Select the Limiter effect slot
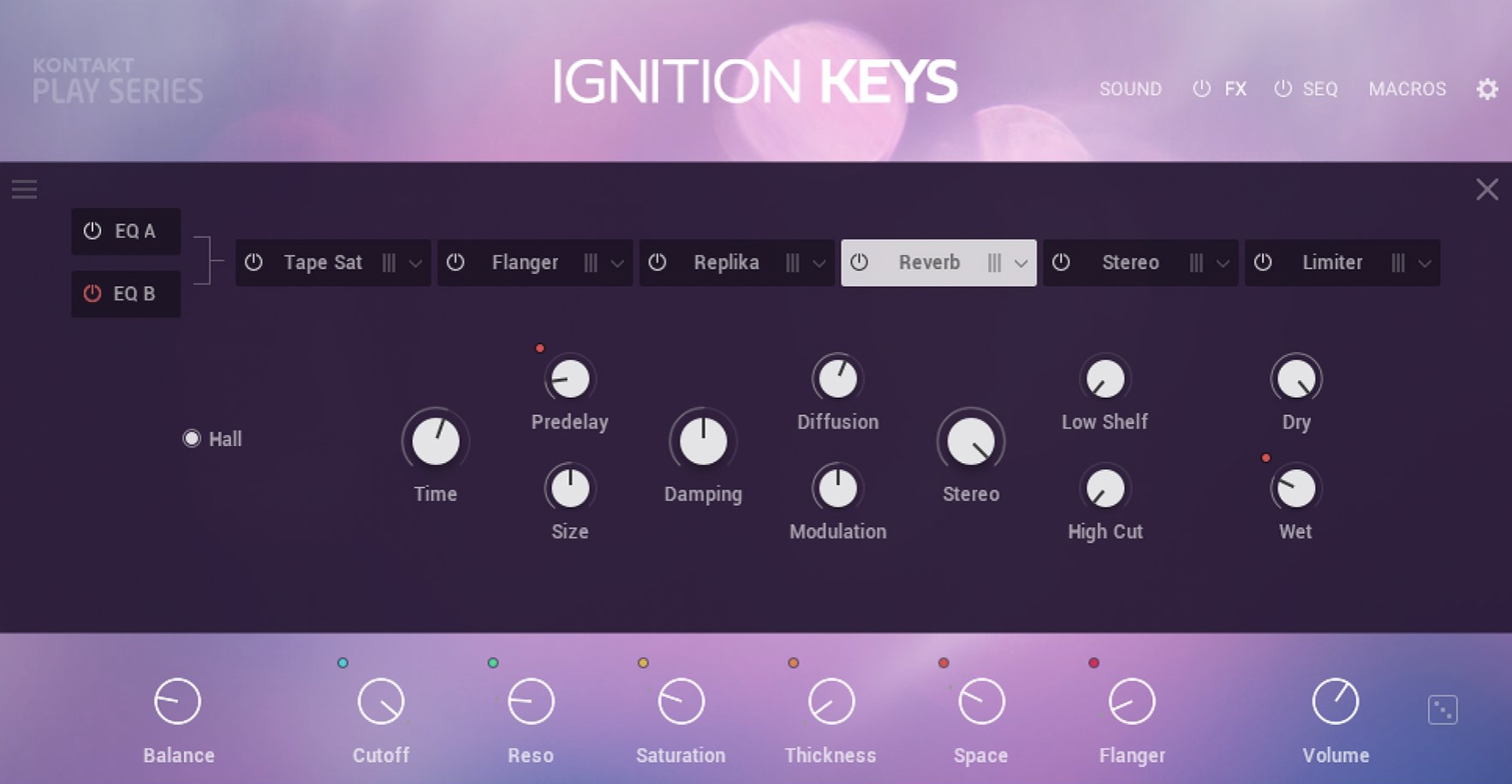Viewport: 1512px width, 784px height. pos(1342,263)
